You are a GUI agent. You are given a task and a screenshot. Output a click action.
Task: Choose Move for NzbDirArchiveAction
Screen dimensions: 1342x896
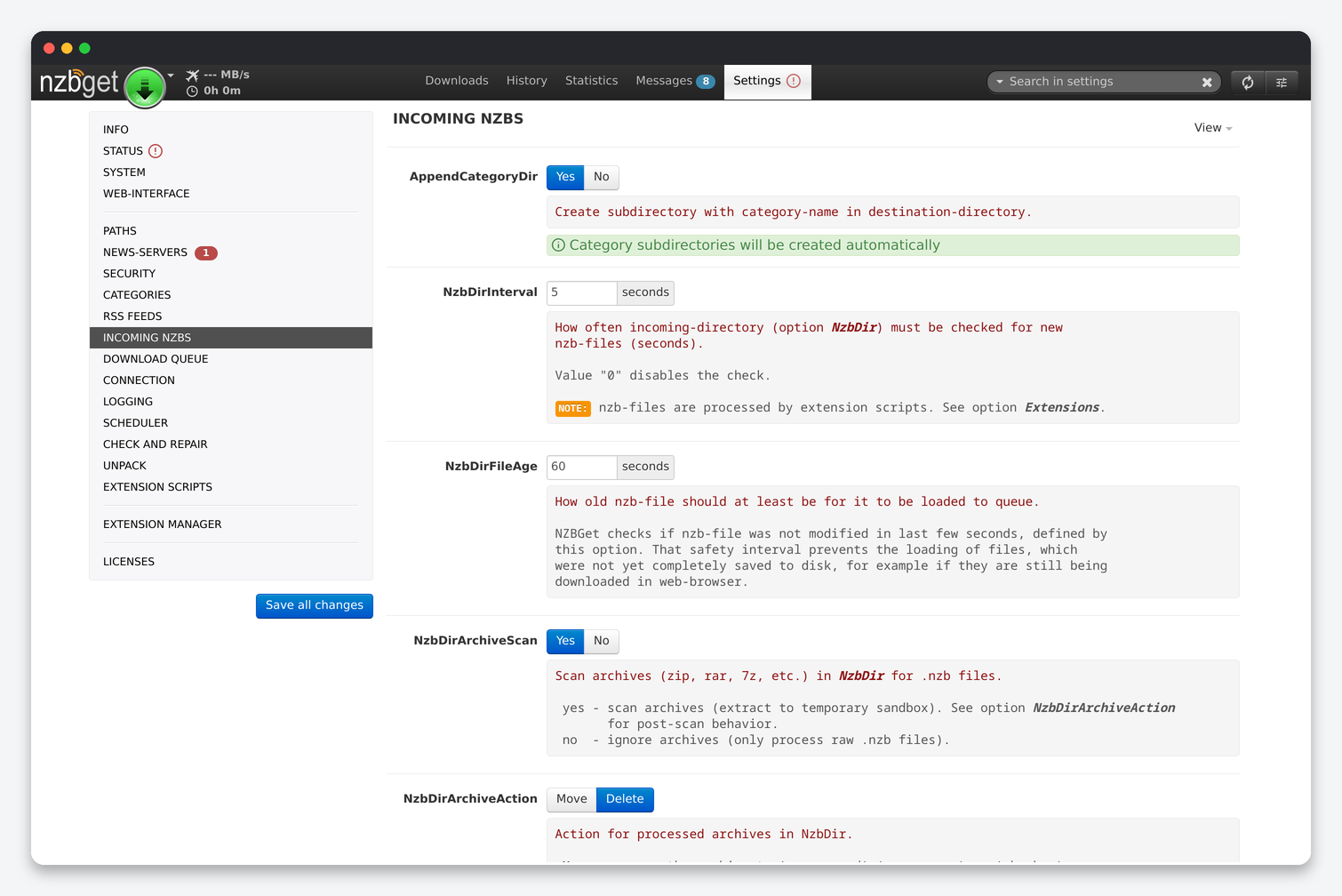coord(571,799)
